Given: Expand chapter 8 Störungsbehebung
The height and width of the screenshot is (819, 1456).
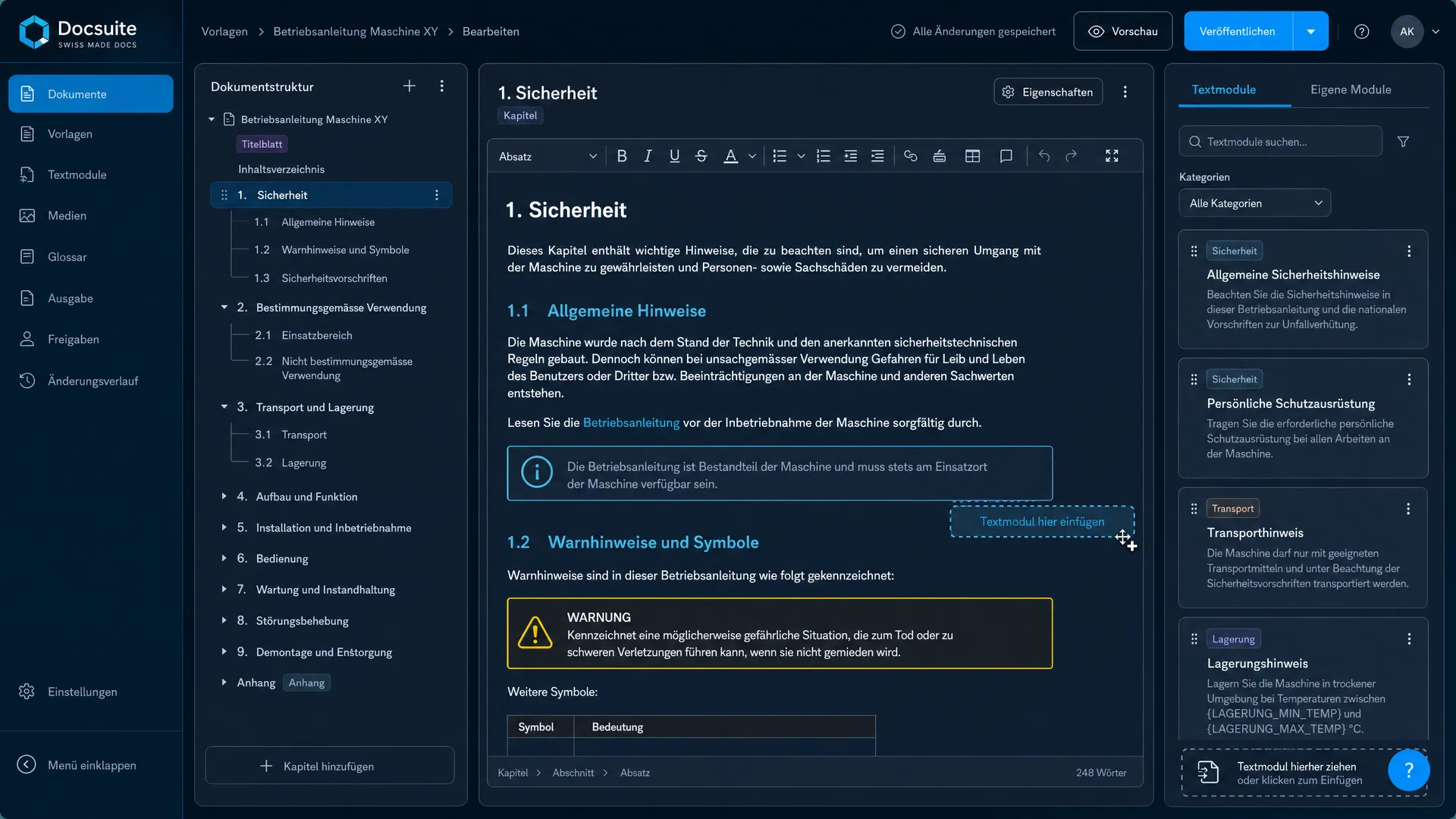Looking at the screenshot, I should [x=224, y=620].
